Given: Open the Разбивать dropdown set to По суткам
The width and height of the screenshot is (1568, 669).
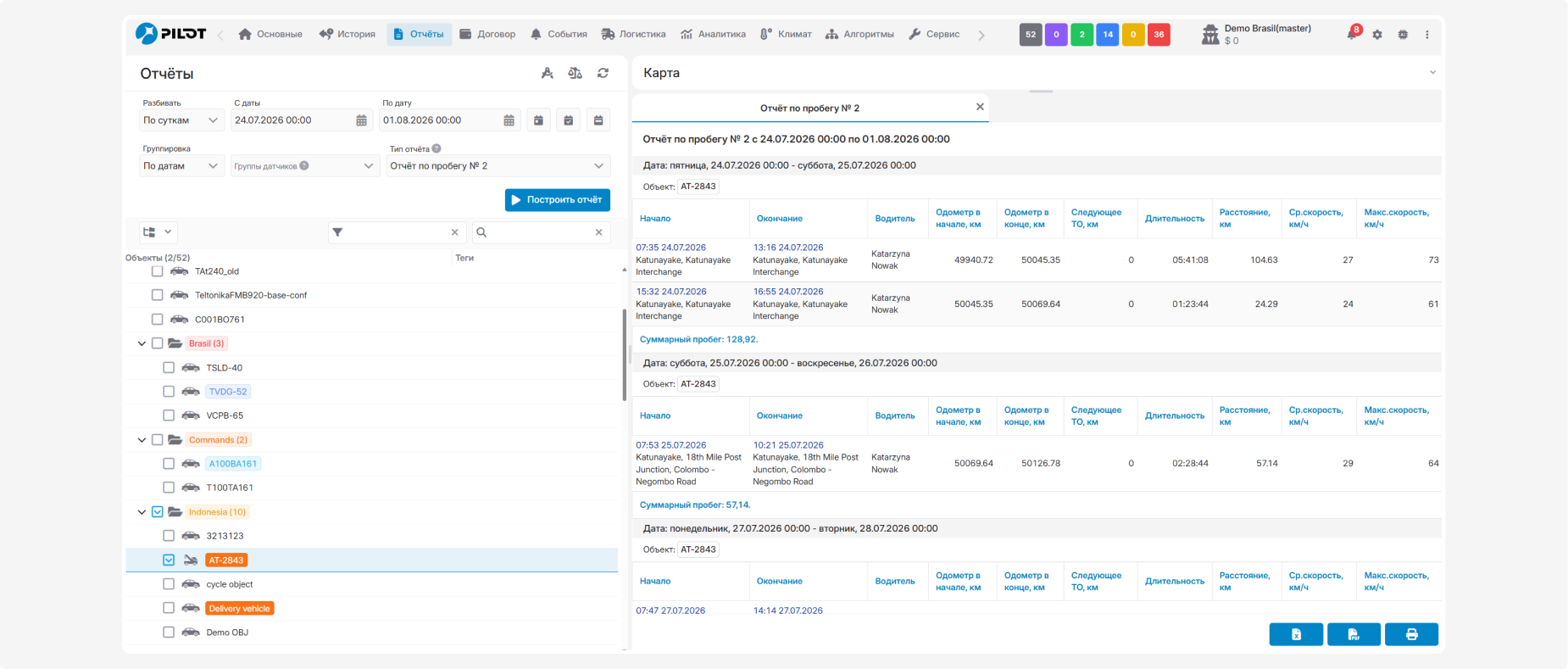Looking at the screenshot, I should pos(181,120).
